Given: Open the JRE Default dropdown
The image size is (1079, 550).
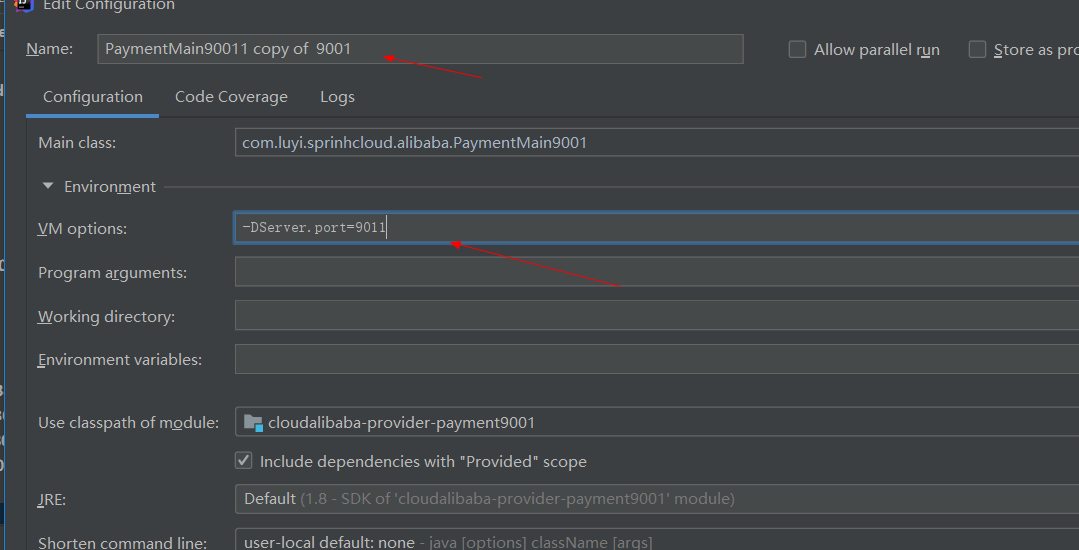Looking at the screenshot, I should pyautogui.click(x=656, y=498).
